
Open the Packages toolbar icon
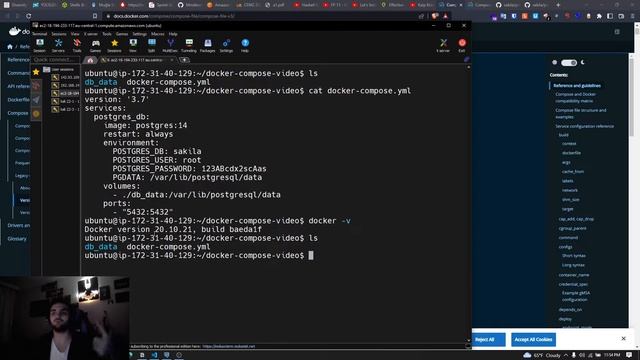coord(207,45)
